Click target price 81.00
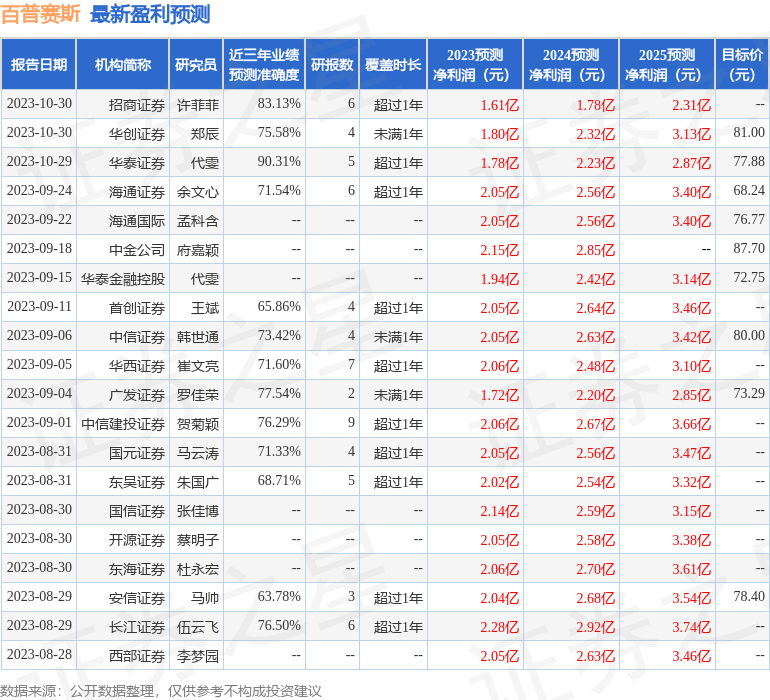This screenshot has height=700, width=770. pos(749,132)
